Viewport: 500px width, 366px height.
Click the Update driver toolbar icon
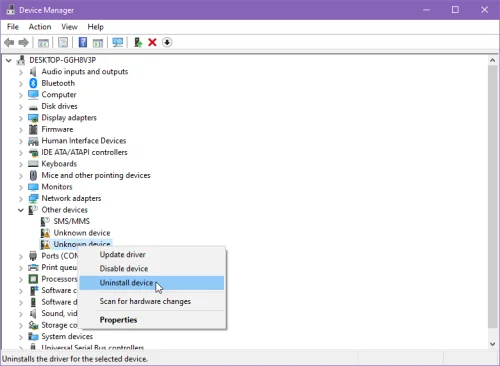[x=138, y=42]
